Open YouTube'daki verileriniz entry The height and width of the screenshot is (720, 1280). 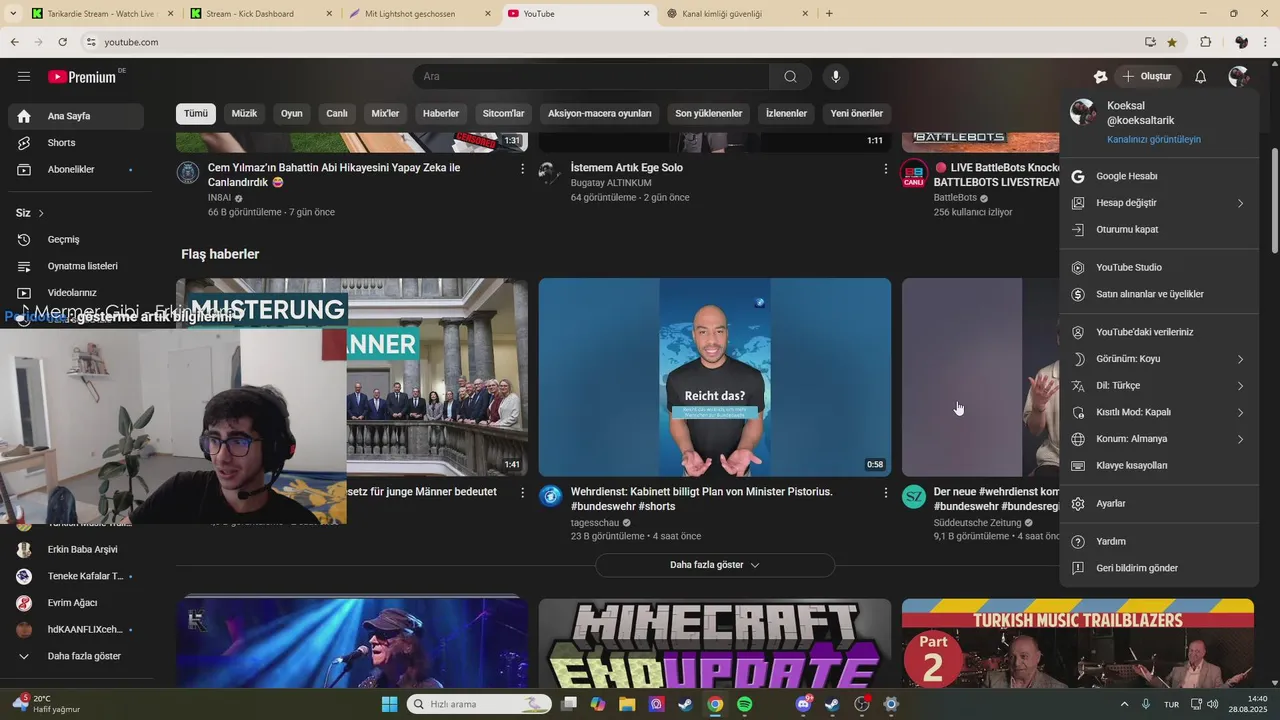click(1159, 332)
